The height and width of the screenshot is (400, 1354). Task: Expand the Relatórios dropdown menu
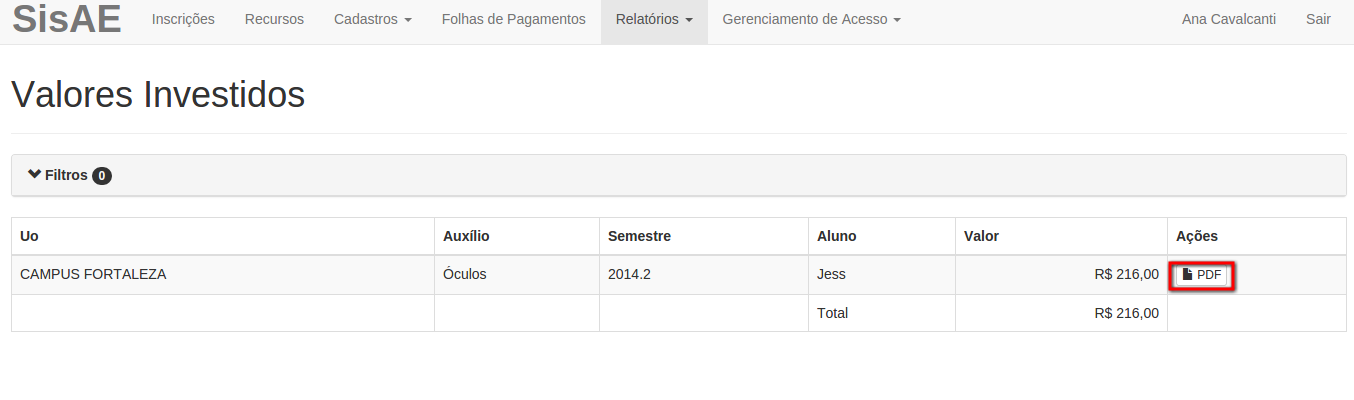[654, 20]
